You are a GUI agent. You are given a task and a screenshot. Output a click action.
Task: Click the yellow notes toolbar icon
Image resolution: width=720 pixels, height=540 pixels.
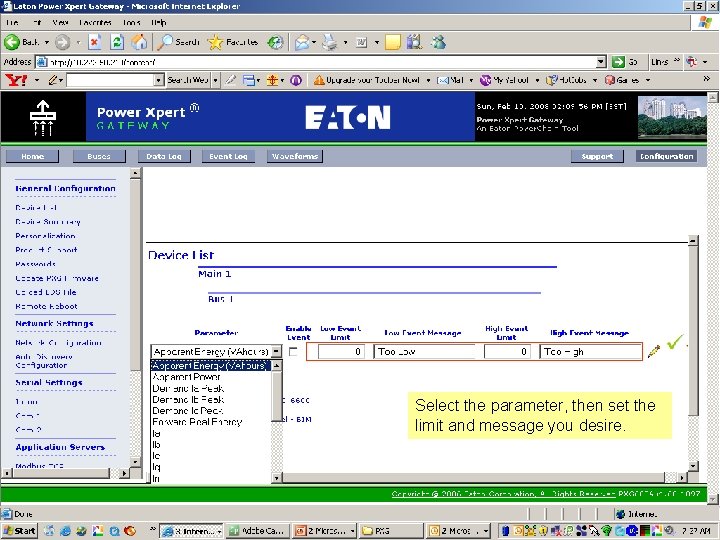pyautogui.click(x=393, y=42)
